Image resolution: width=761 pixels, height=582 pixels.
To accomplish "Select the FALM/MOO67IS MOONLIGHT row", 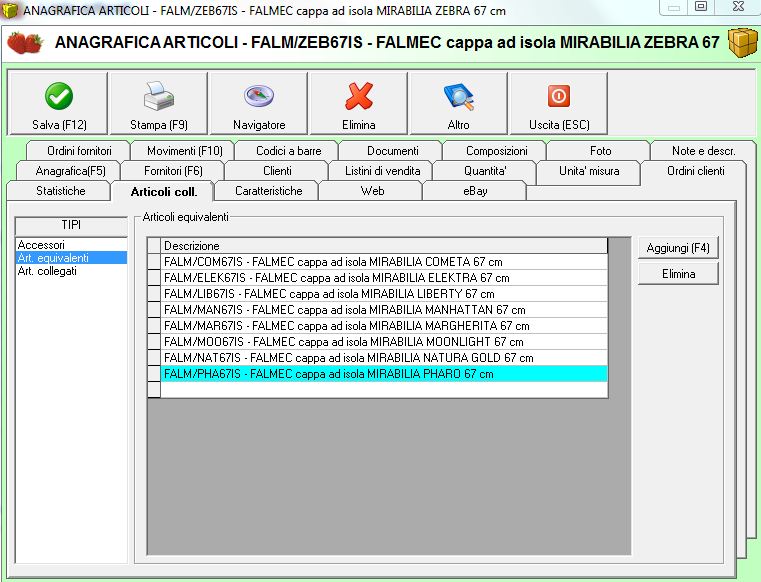I will point(383,342).
